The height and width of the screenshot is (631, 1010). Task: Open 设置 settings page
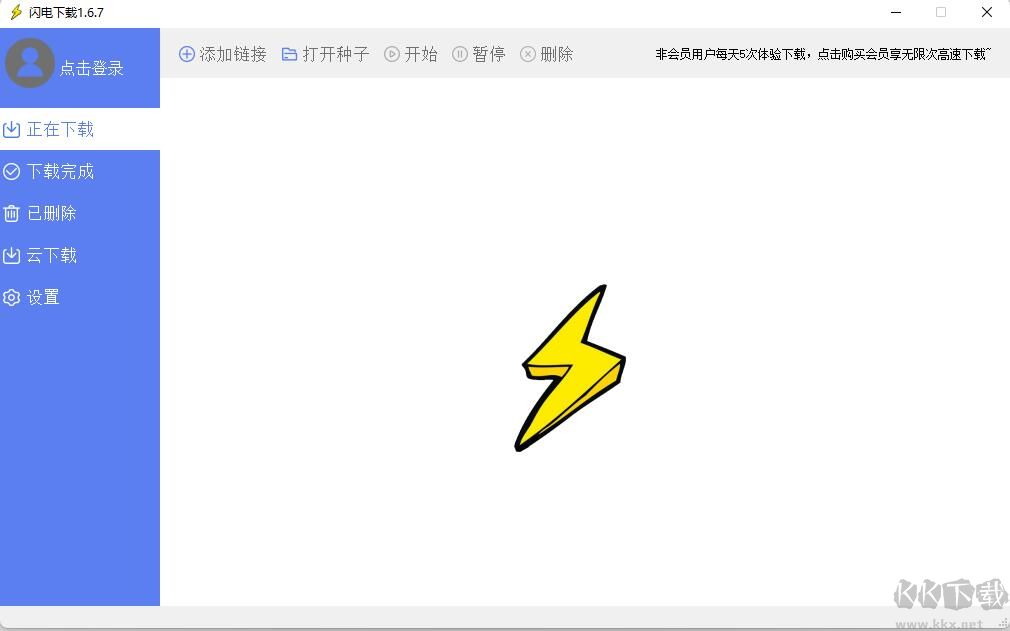pyautogui.click(x=80, y=297)
